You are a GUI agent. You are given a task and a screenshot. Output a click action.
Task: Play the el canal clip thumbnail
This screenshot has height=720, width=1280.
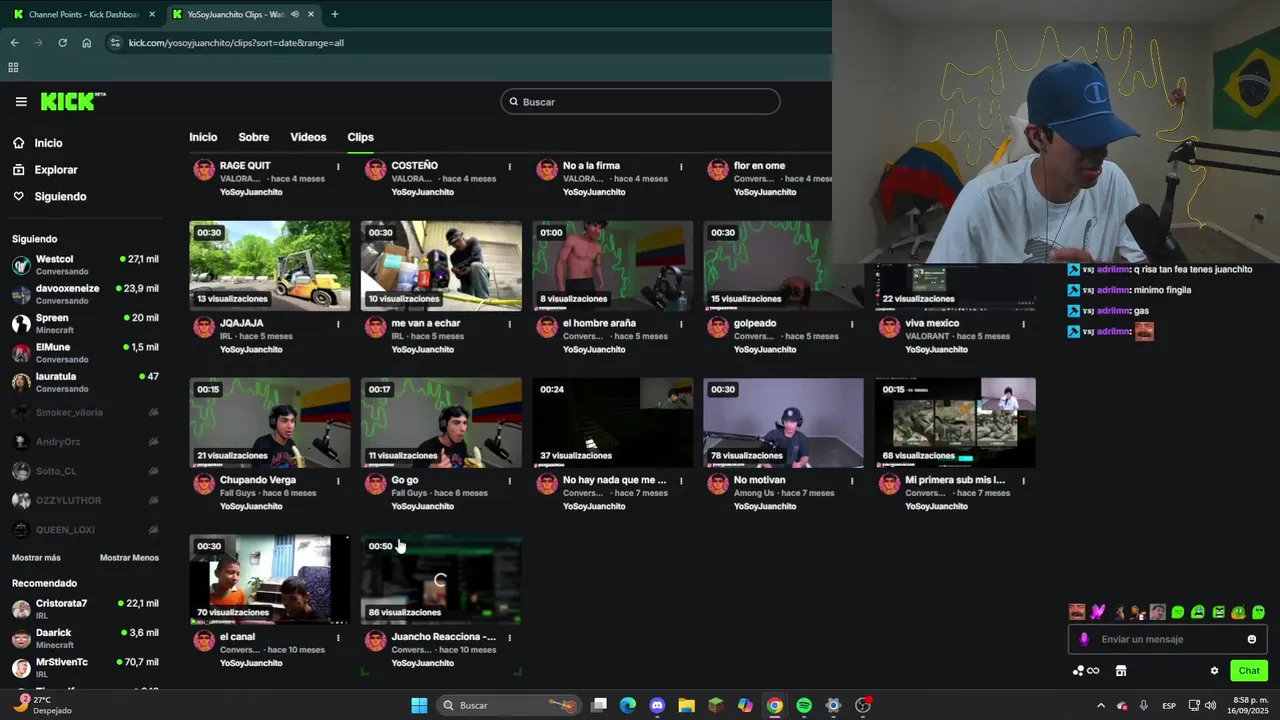270,579
